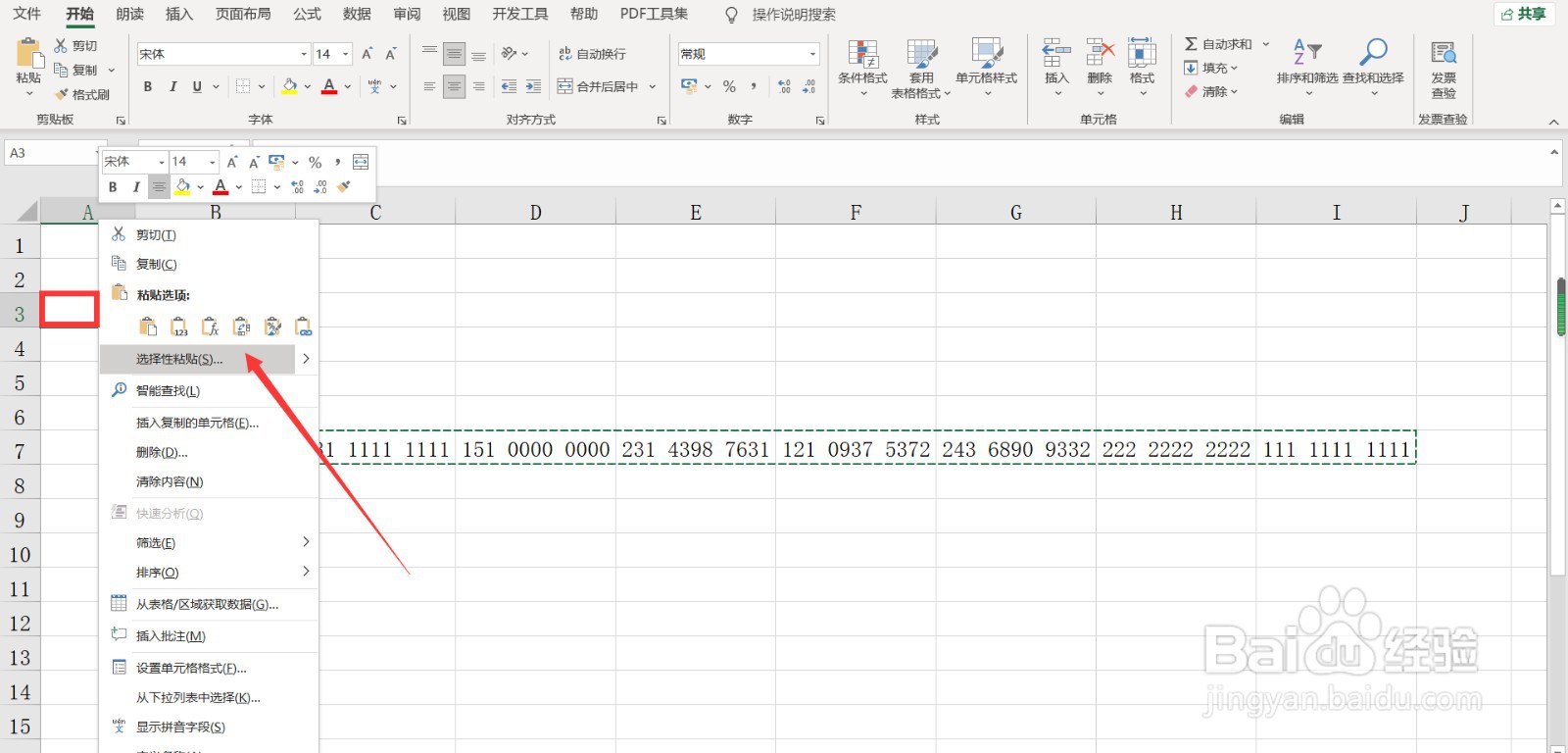Open 套用表格格式 table format gallery
The image size is (1568, 753).
921,67
